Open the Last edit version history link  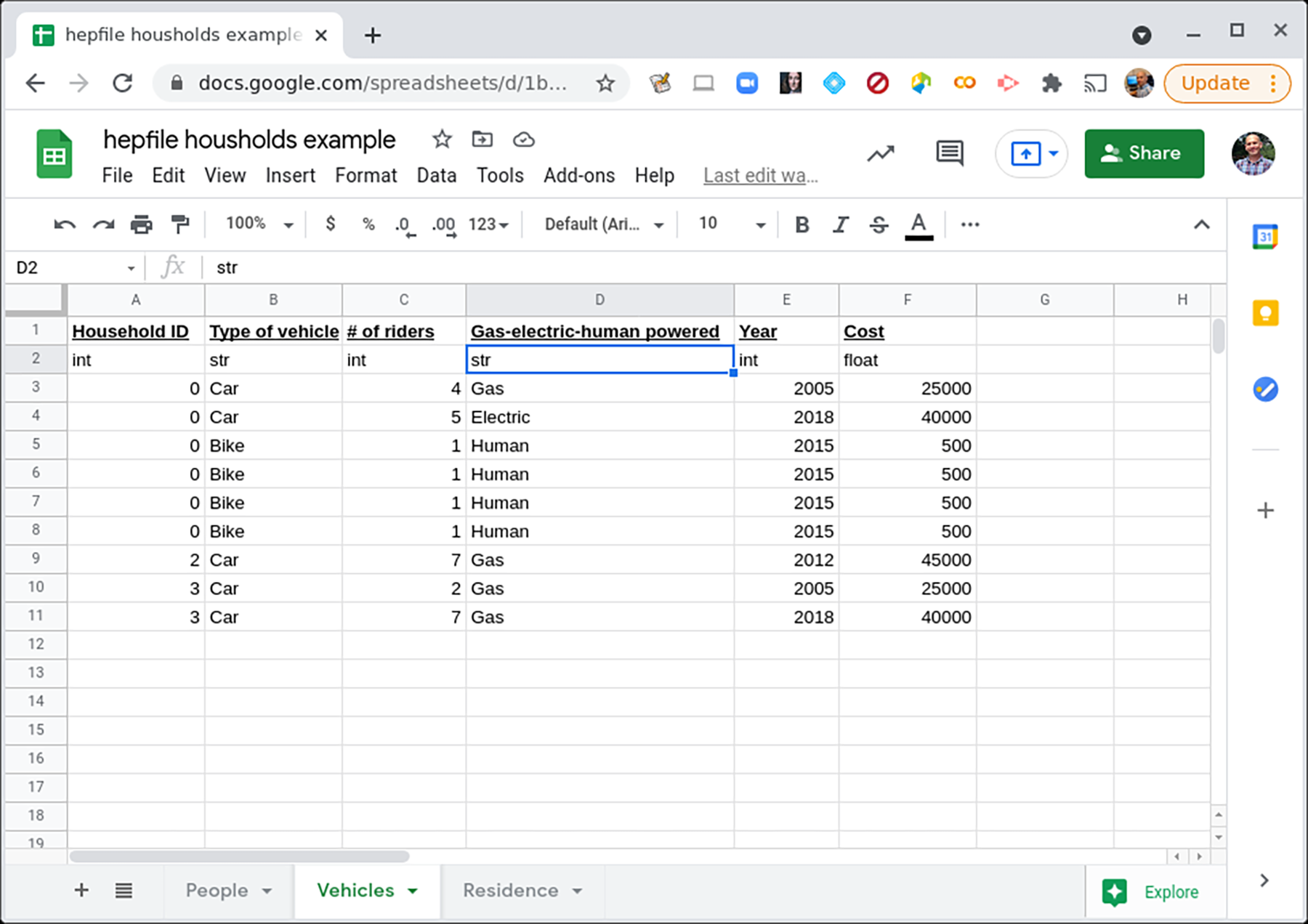tap(760, 176)
